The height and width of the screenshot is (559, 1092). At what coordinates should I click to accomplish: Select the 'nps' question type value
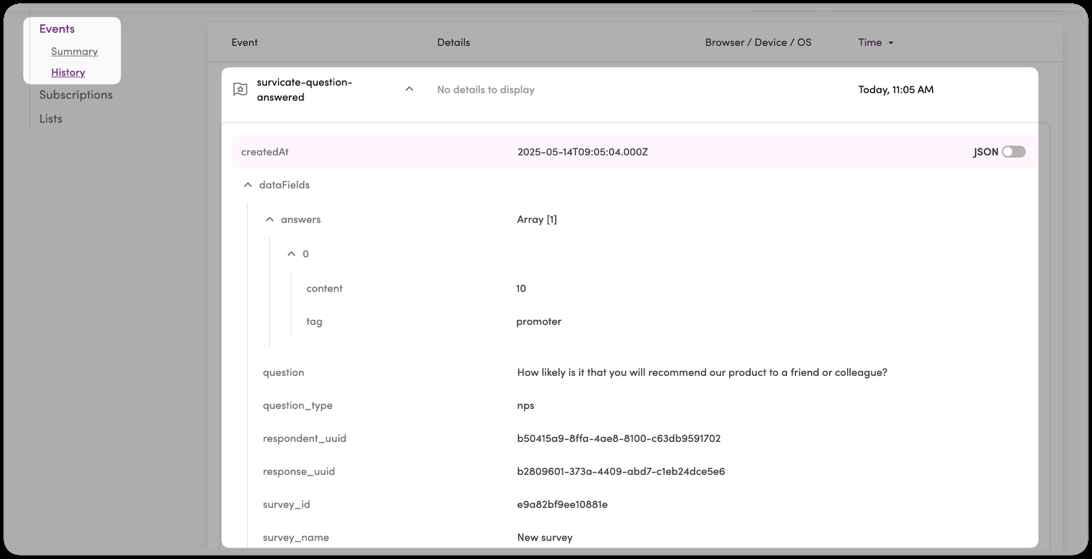tap(526, 405)
